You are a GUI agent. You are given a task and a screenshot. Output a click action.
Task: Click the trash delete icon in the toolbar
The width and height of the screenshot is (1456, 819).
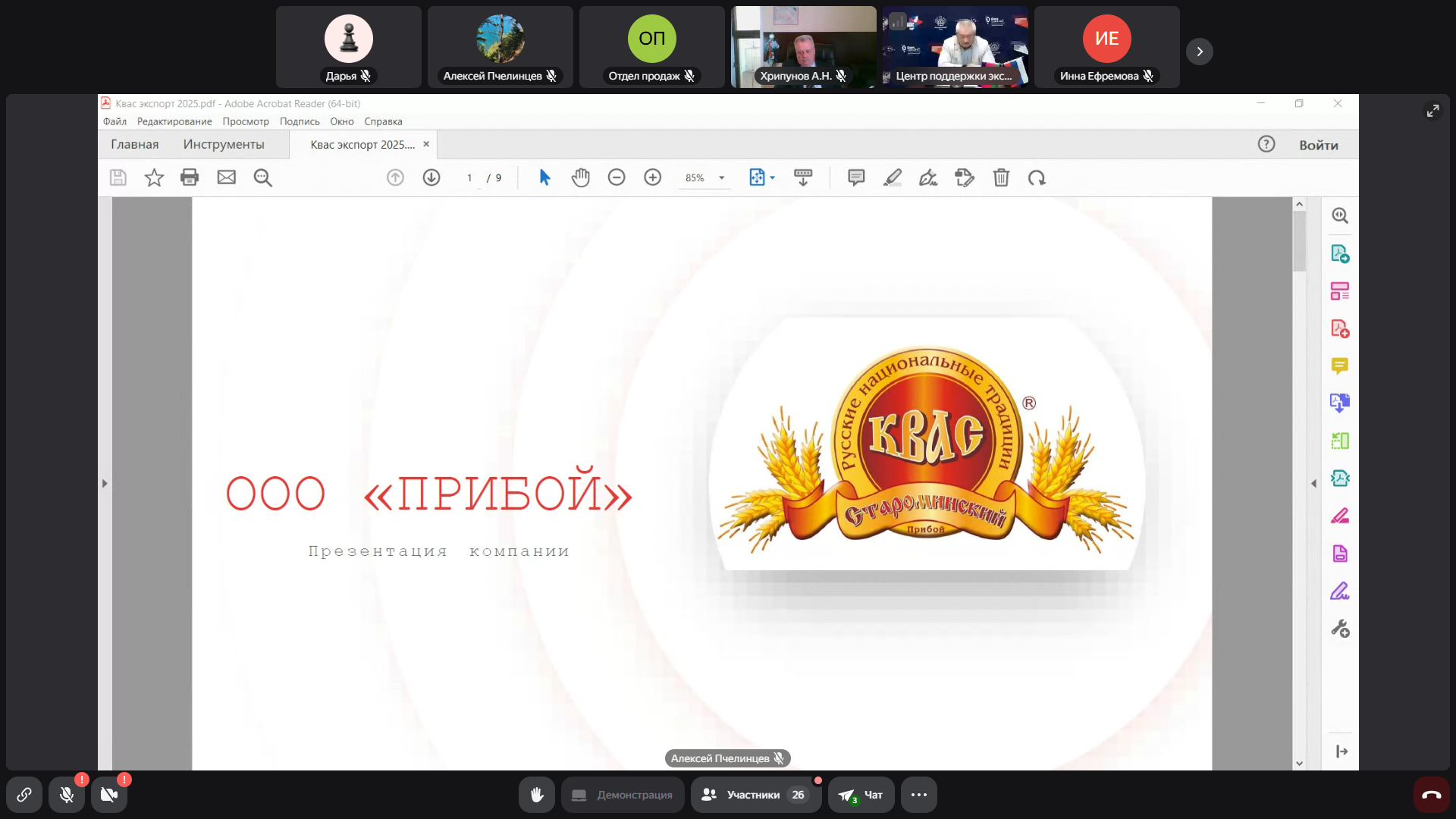click(x=1001, y=177)
